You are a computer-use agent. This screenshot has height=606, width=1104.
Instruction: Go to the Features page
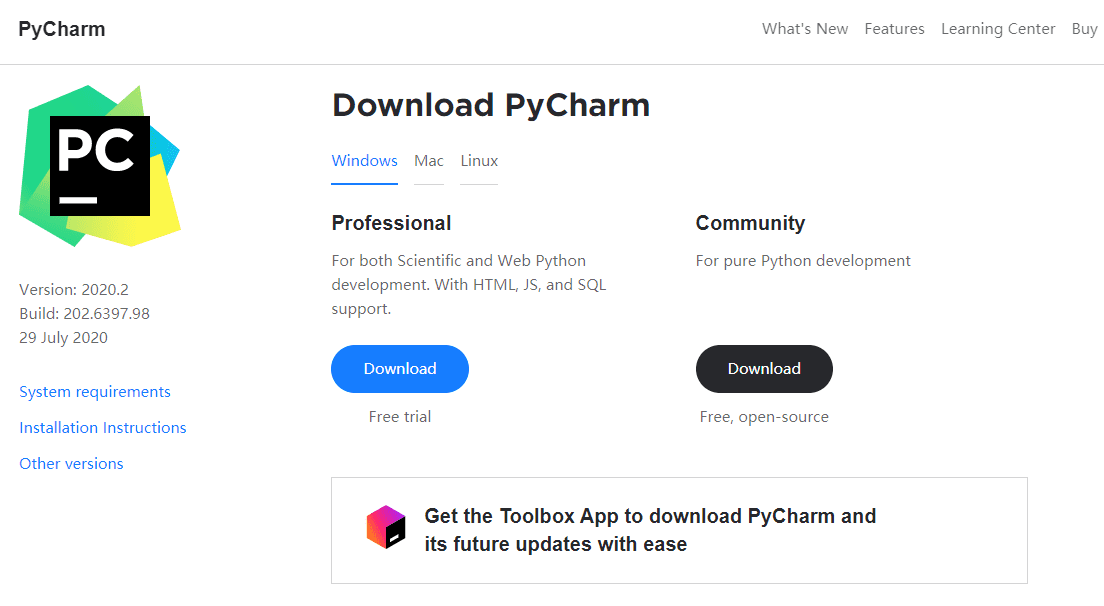pyautogui.click(x=894, y=29)
